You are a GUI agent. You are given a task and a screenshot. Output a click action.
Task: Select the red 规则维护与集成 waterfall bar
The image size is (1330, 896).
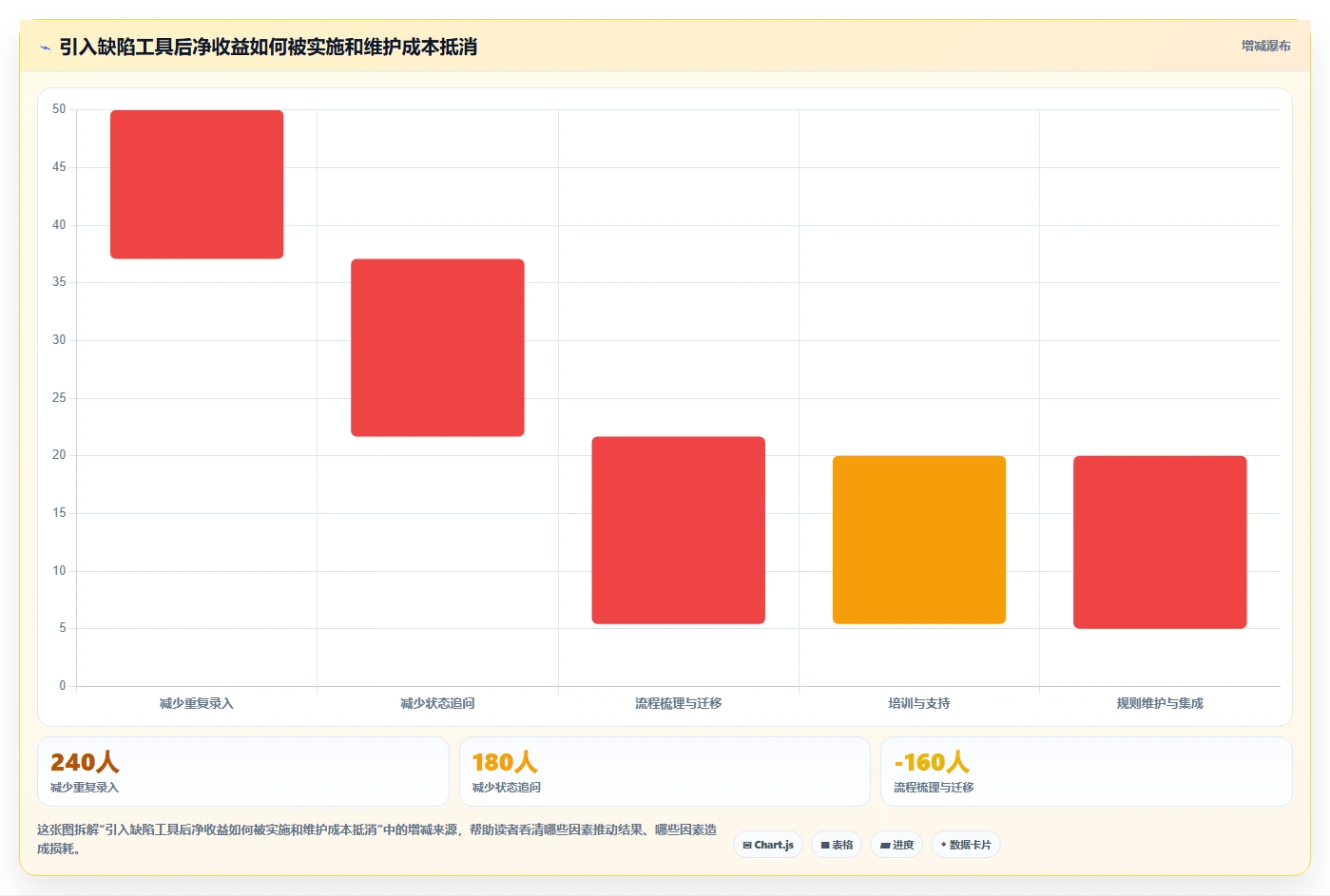[x=1160, y=542]
